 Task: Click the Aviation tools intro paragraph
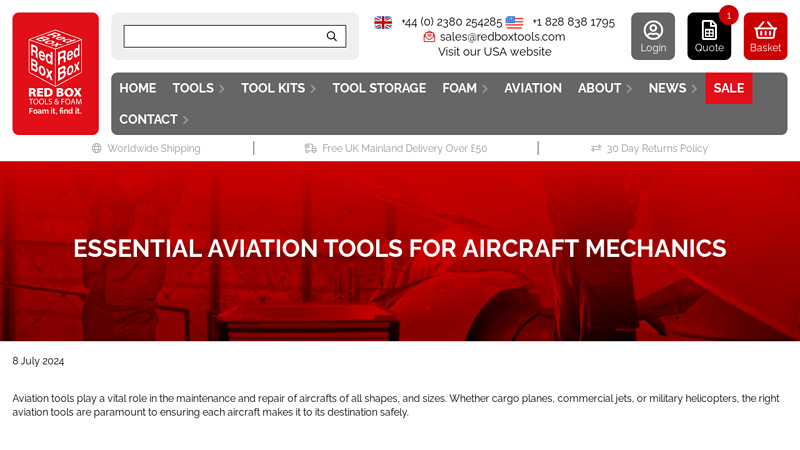point(396,405)
